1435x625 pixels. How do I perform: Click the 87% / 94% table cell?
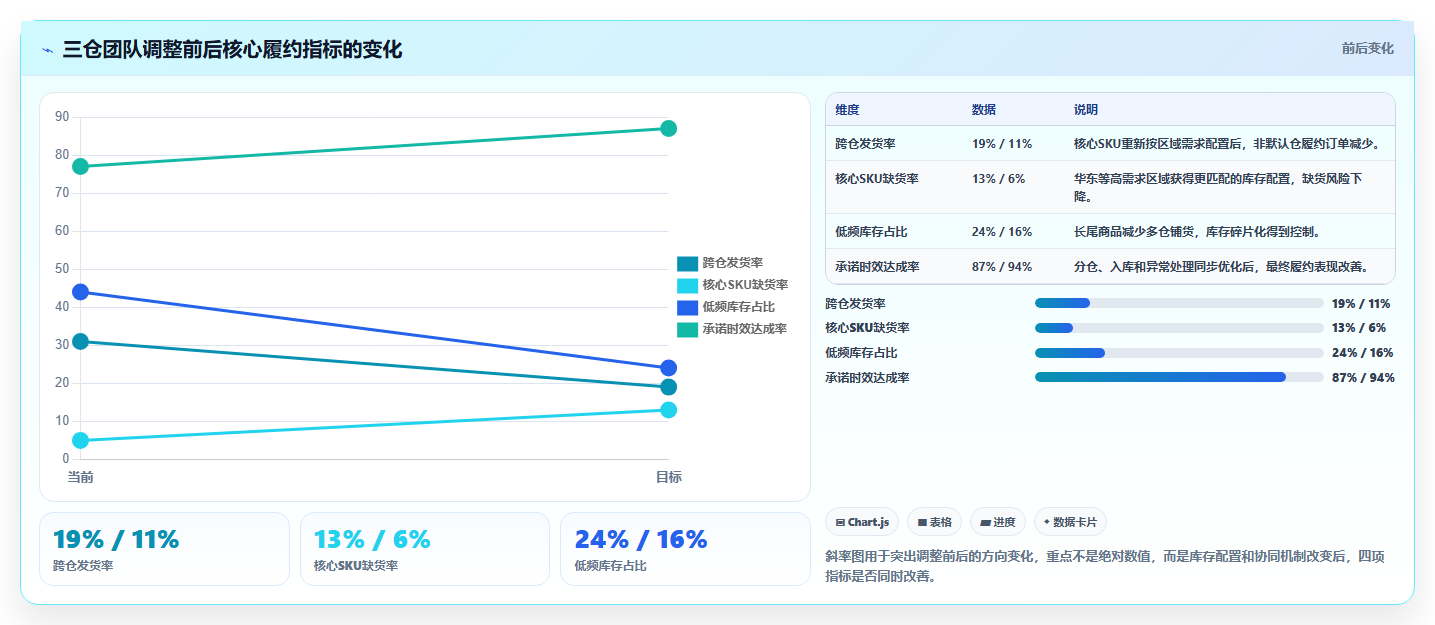coord(1002,267)
